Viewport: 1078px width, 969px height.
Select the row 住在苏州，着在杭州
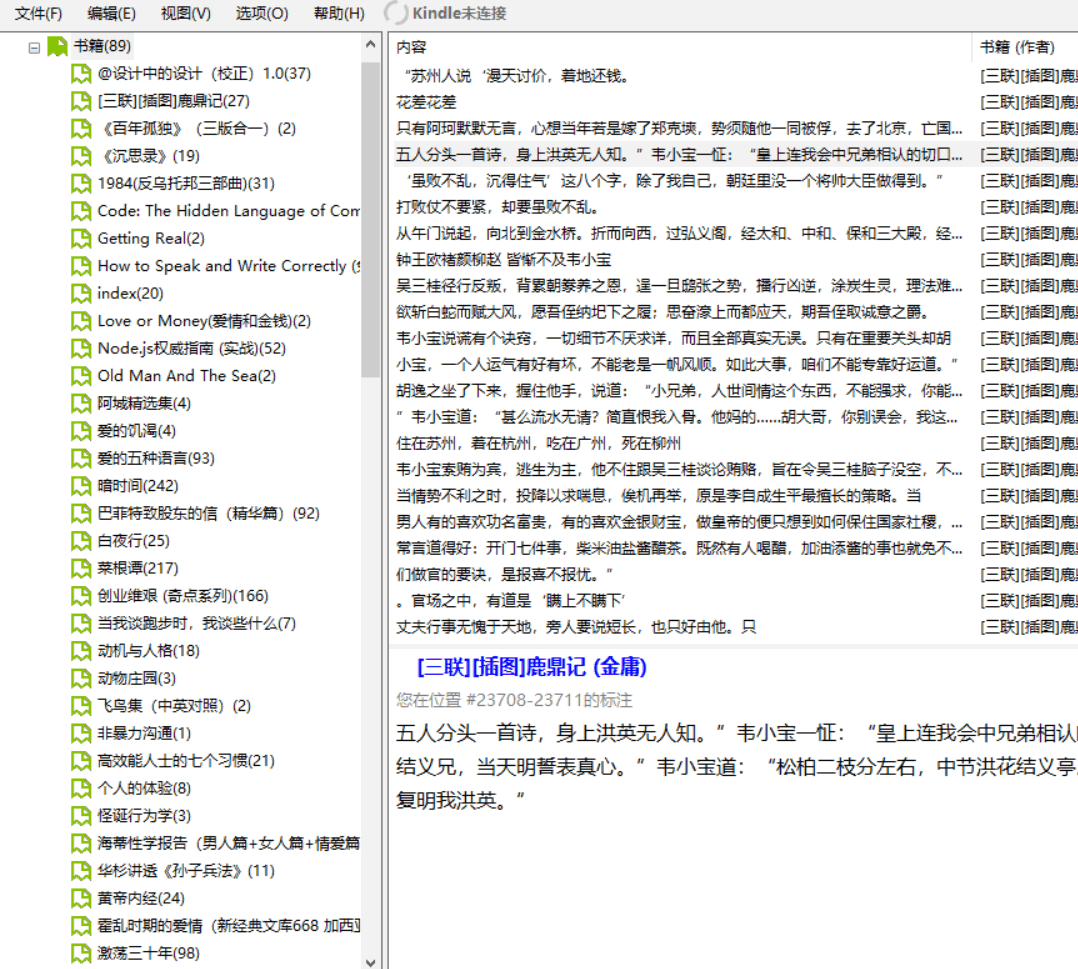coord(538,444)
